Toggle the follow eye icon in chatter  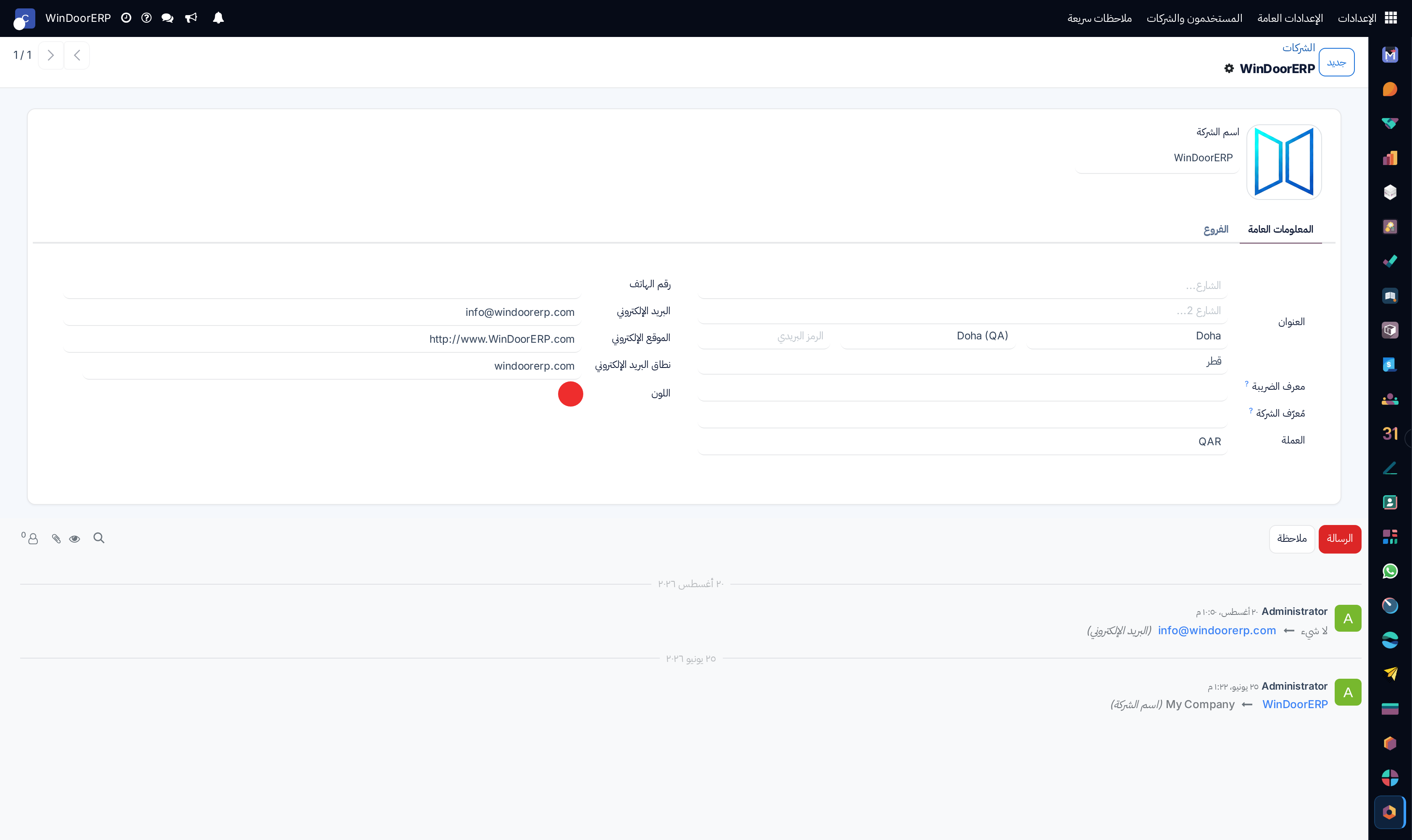pos(74,539)
